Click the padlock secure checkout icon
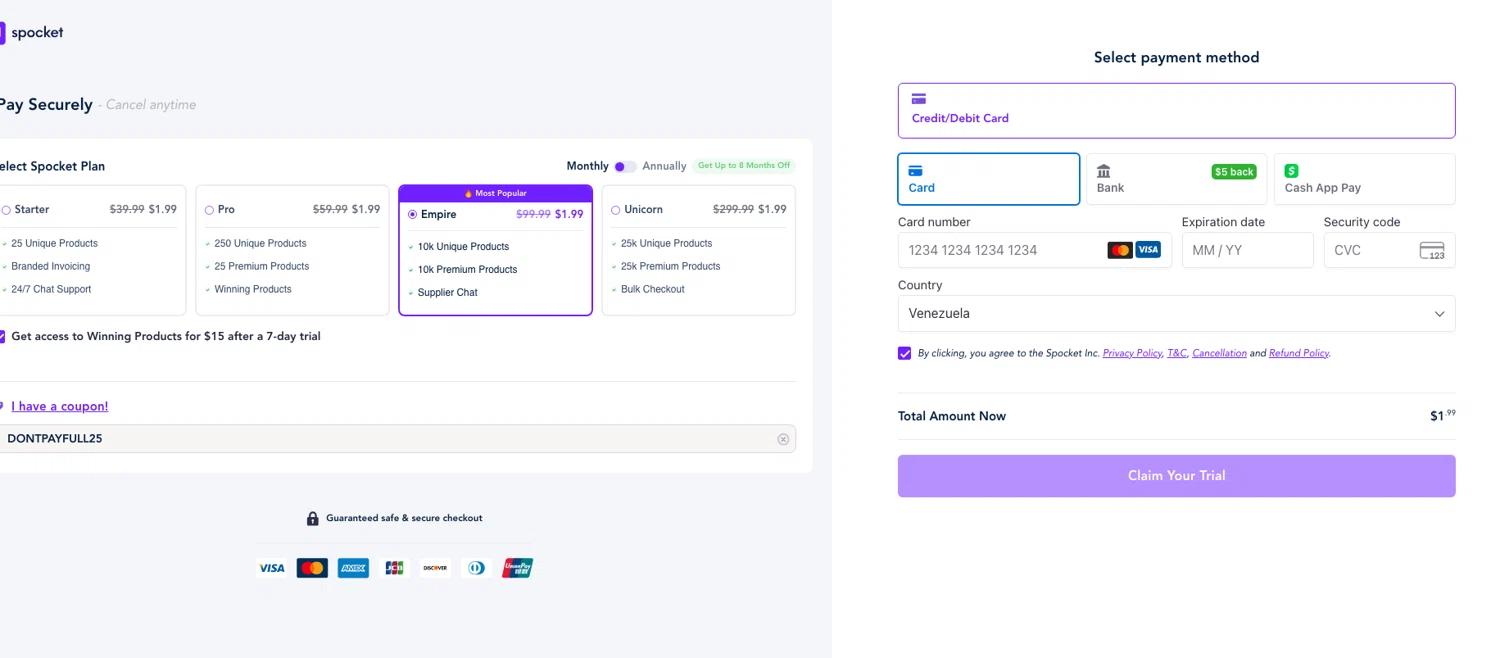 click(312, 518)
